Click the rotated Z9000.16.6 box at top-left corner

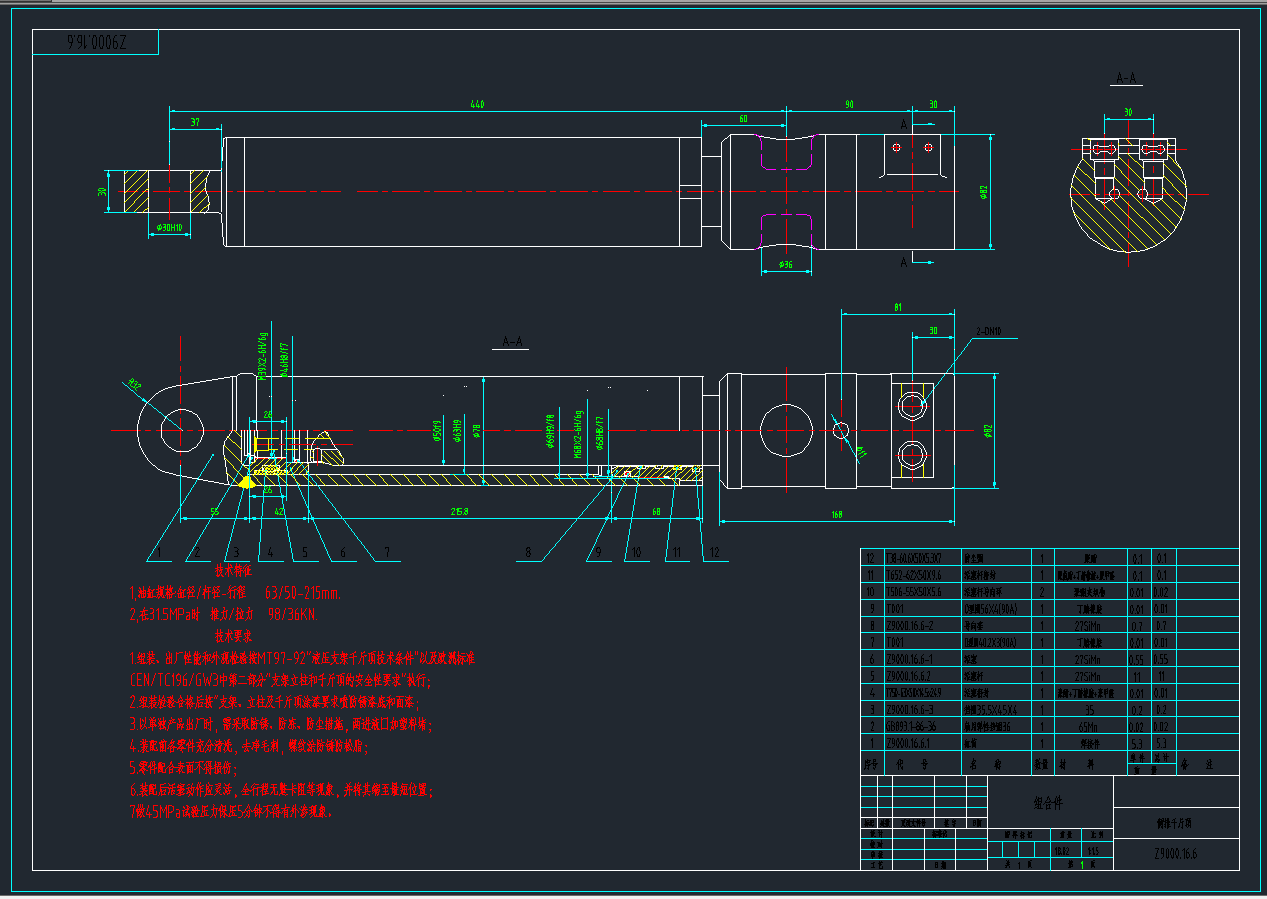(x=96, y=43)
